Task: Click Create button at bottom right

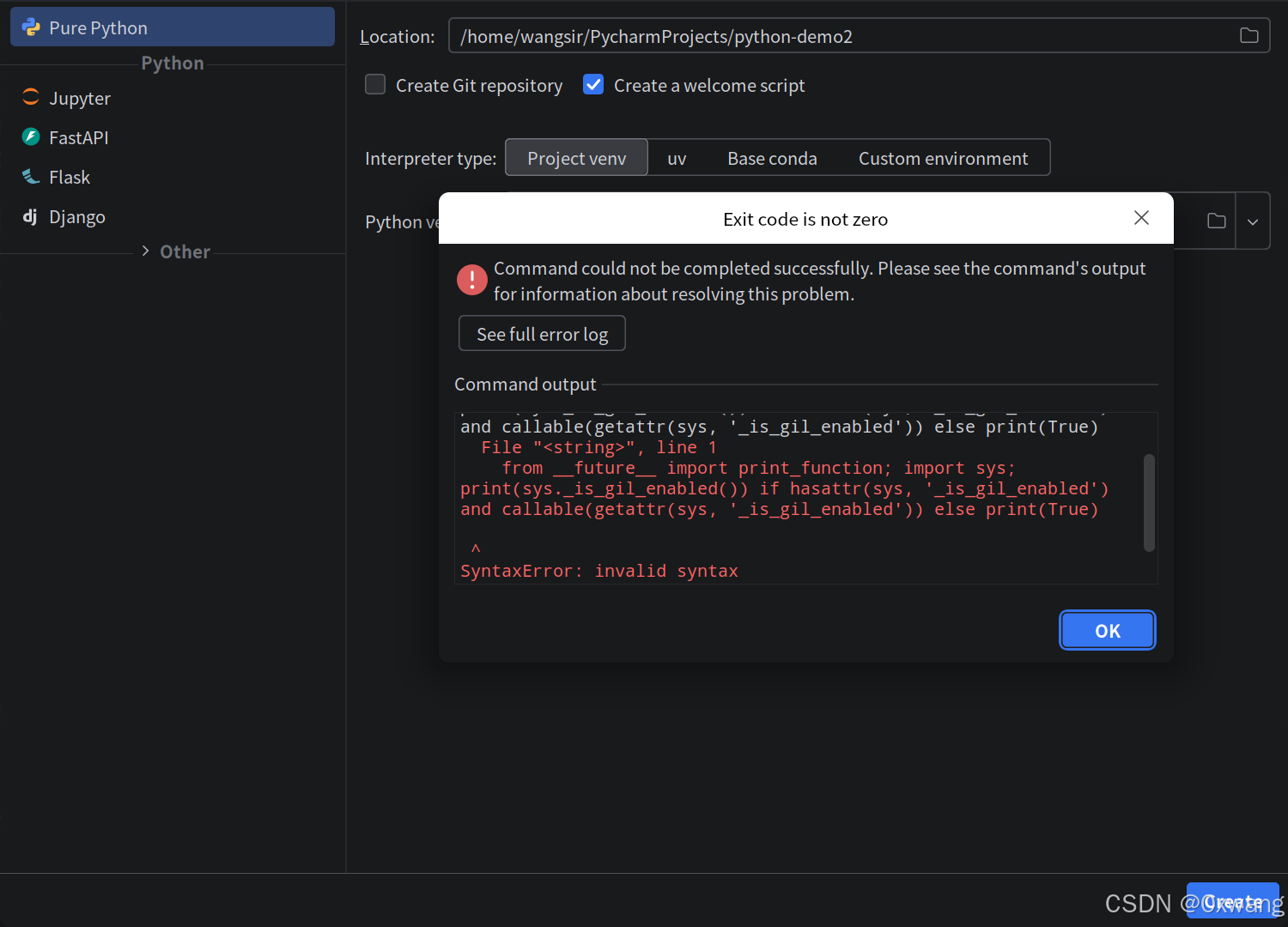Action: coord(1232,900)
